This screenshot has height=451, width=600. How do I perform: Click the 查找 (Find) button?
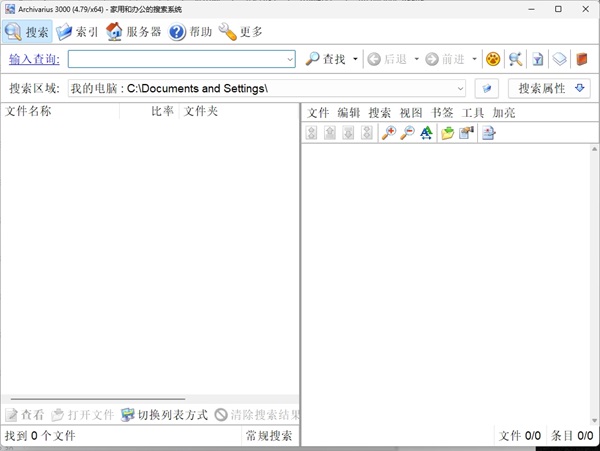326,59
